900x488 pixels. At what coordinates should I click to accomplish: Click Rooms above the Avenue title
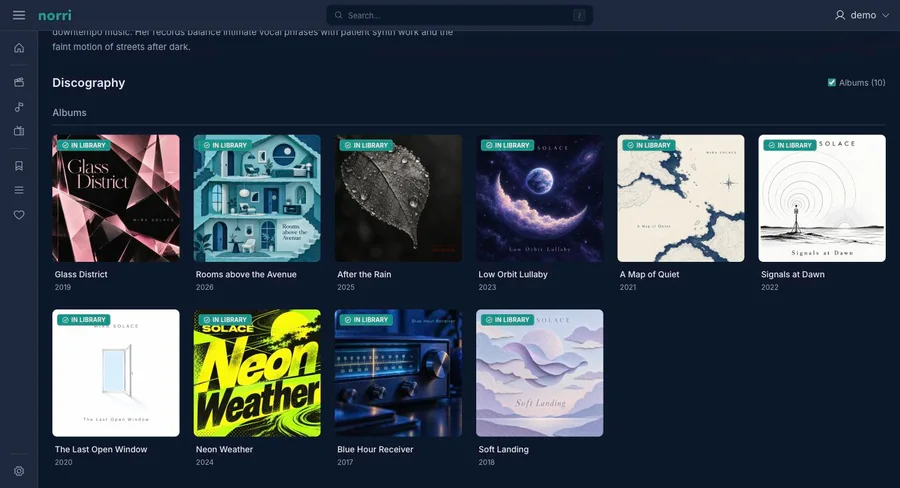click(x=246, y=274)
